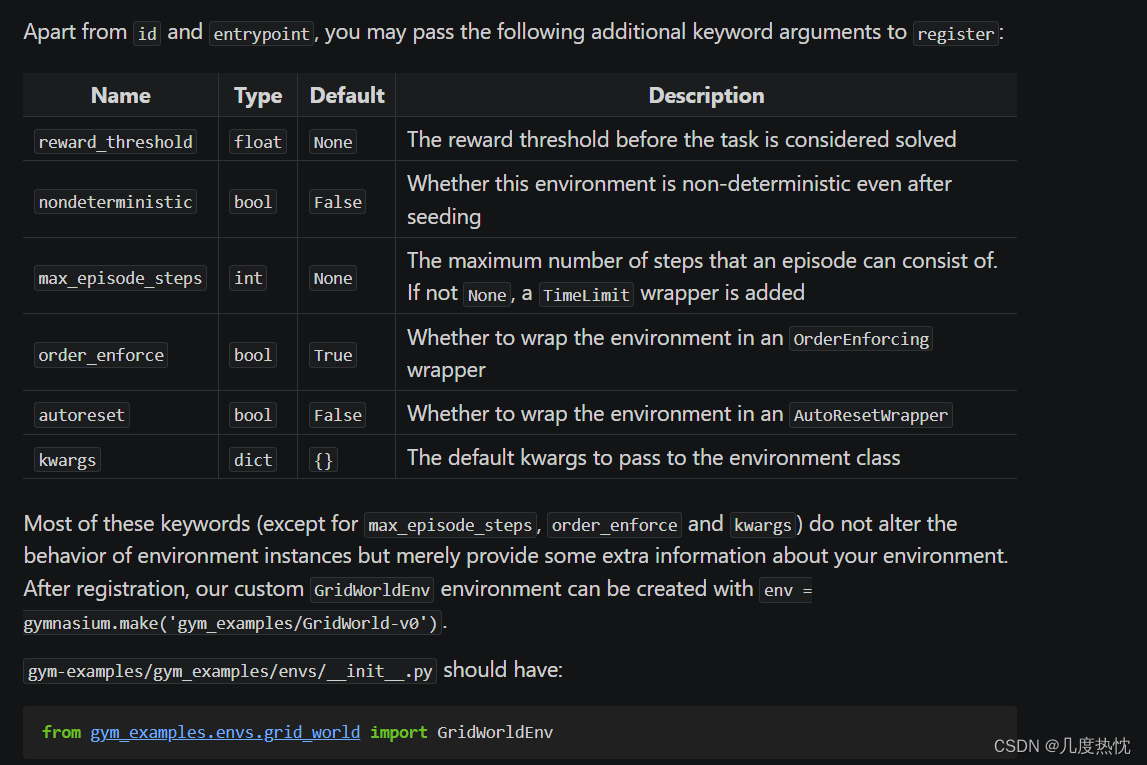
Task: Click the entrypoint code tag in intro sentence
Action: point(263,34)
